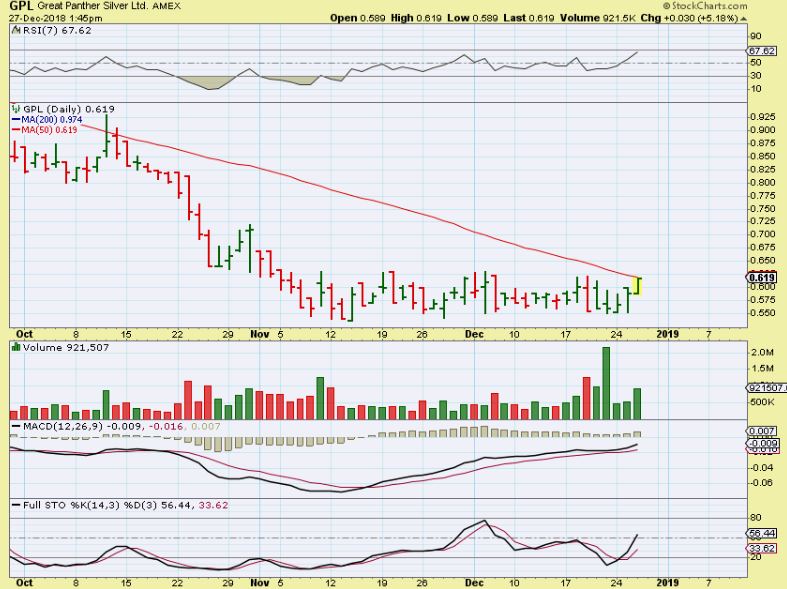Viewport: 787px width, 589px height.
Task: Click the 67.62 RSI value tag on right axis
Action: 761,51
